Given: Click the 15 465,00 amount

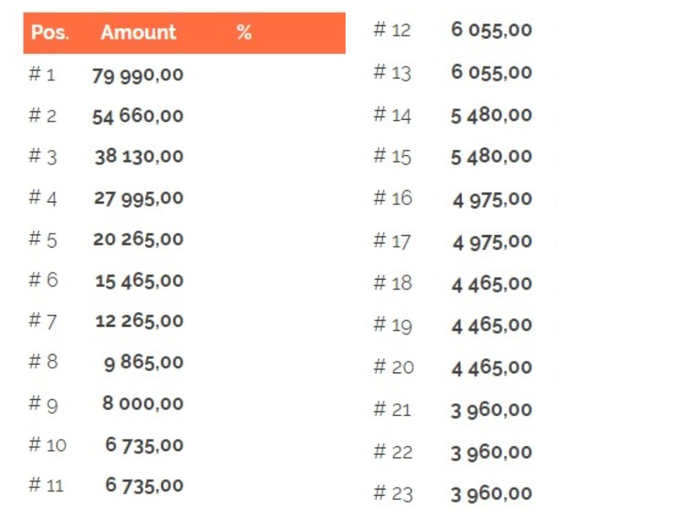Looking at the screenshot, I should [139, 281].
